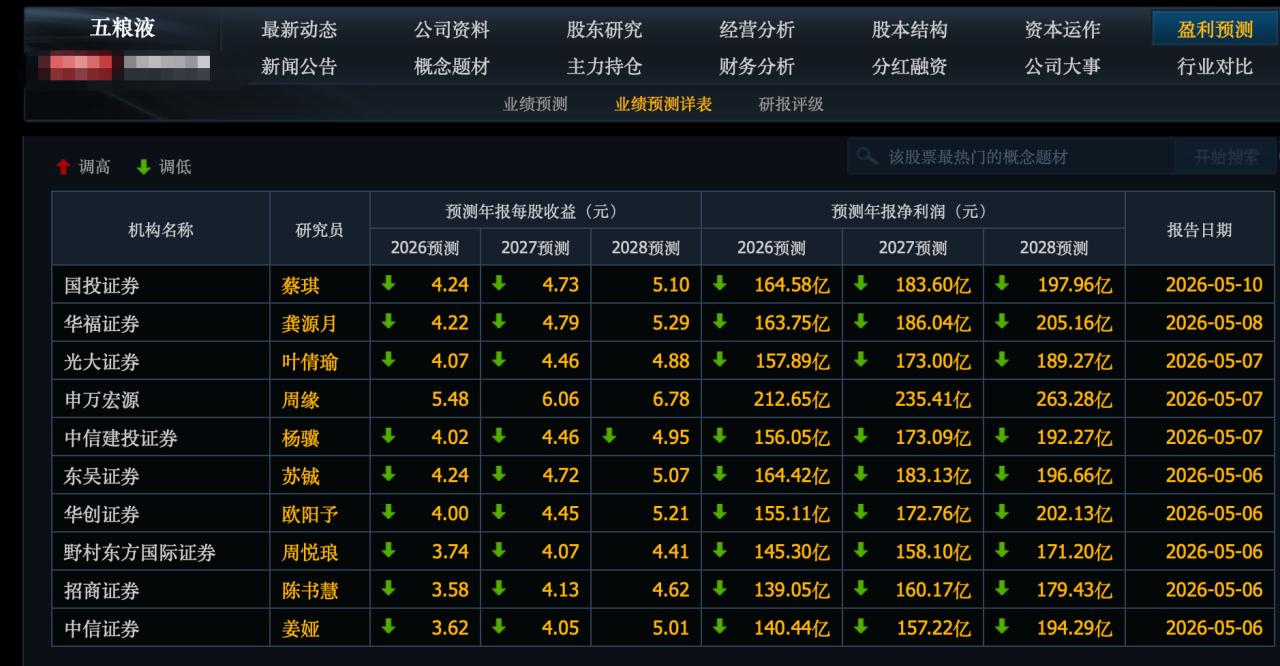Click down arrow beside 中信建投证券 4.95 EPS
The height and width of the screenshot is (666, 1280).
tap(609, 435)
